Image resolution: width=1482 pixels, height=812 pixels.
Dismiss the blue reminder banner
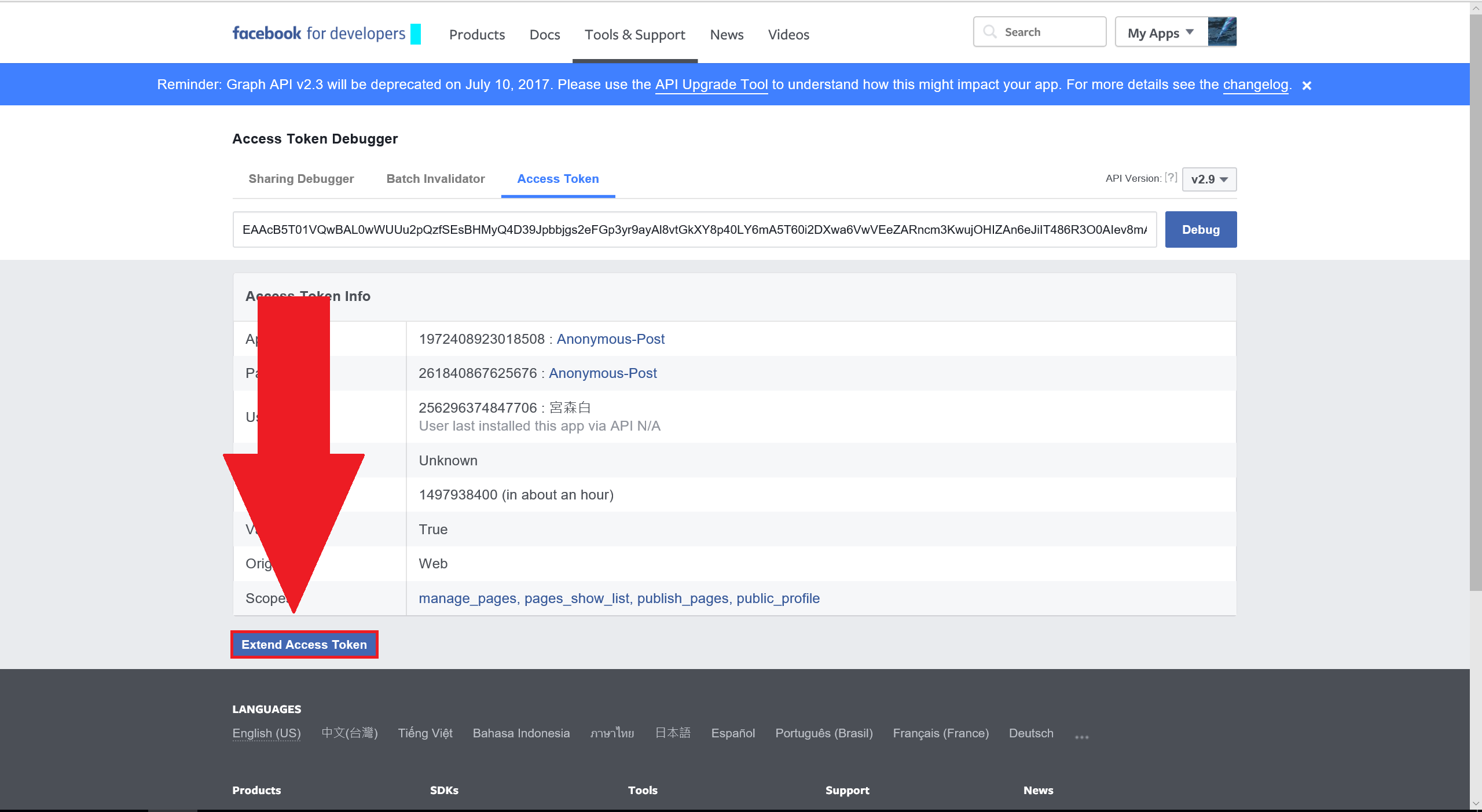coord(1307,86)
